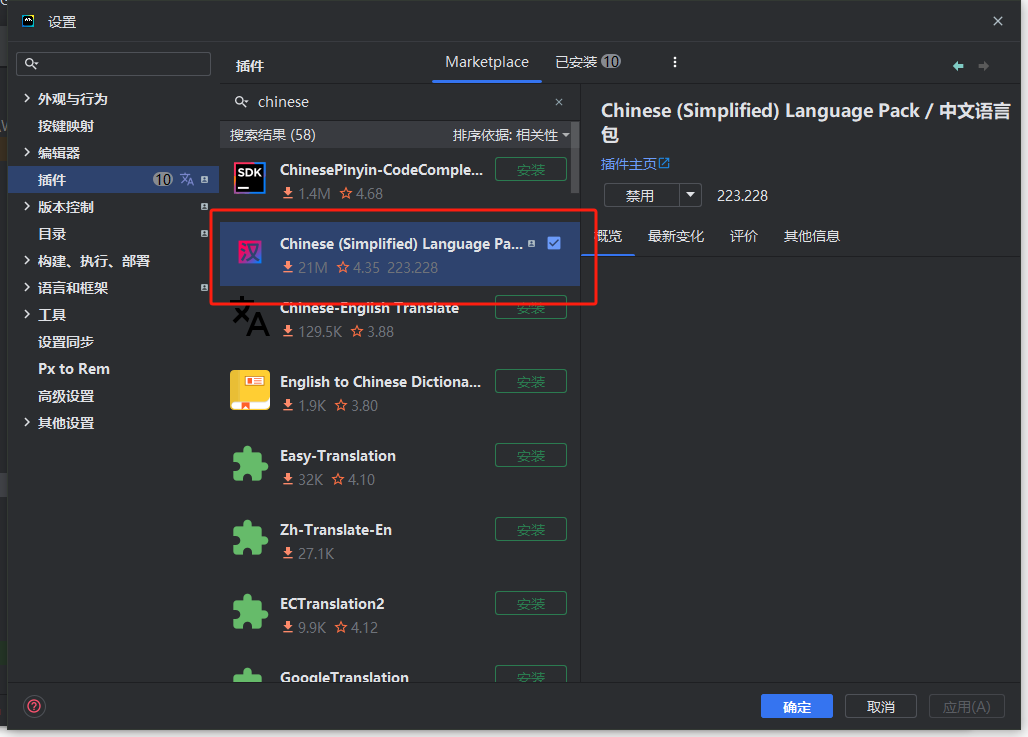1028x737 pixels.
Task: Install English to Chinese Dictionary plugin
Action: (530, 381)
